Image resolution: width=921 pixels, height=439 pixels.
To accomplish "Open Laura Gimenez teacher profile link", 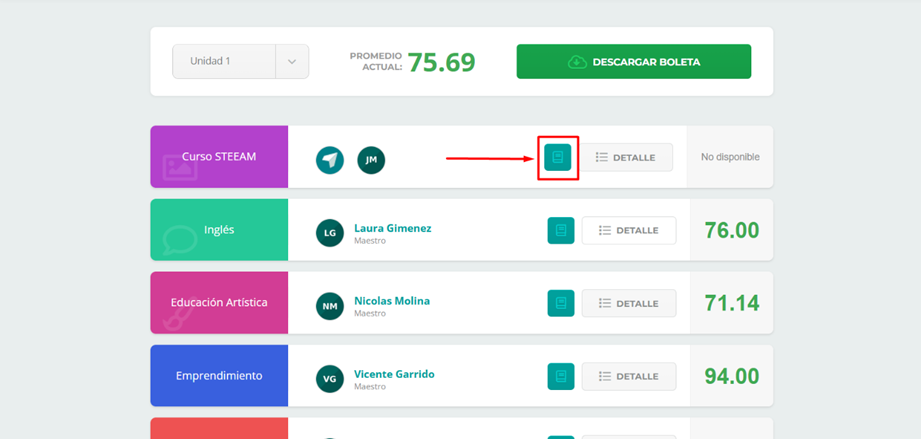I will click(x=392, y=228).
